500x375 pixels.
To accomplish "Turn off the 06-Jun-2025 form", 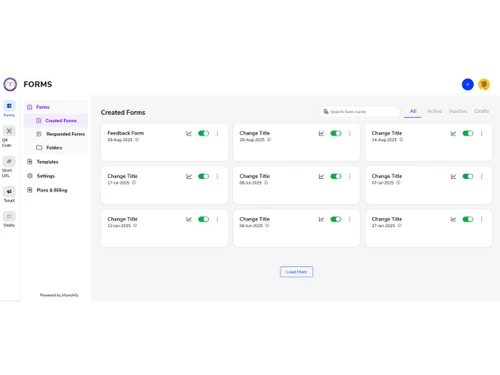I will click(336, 219).
